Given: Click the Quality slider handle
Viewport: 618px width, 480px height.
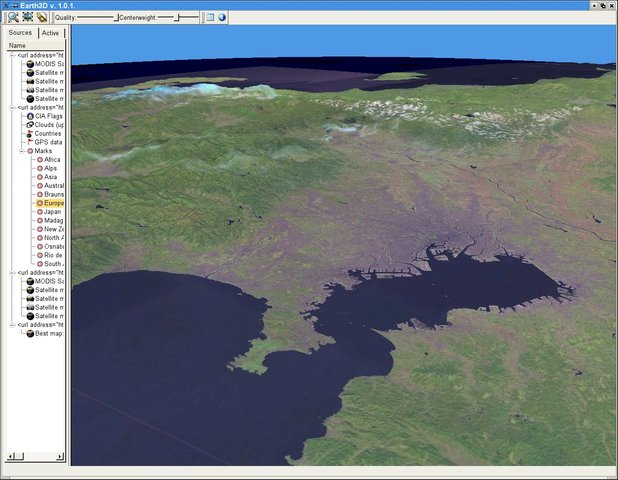Looking at the screenshot, I should tap(116, 18).
